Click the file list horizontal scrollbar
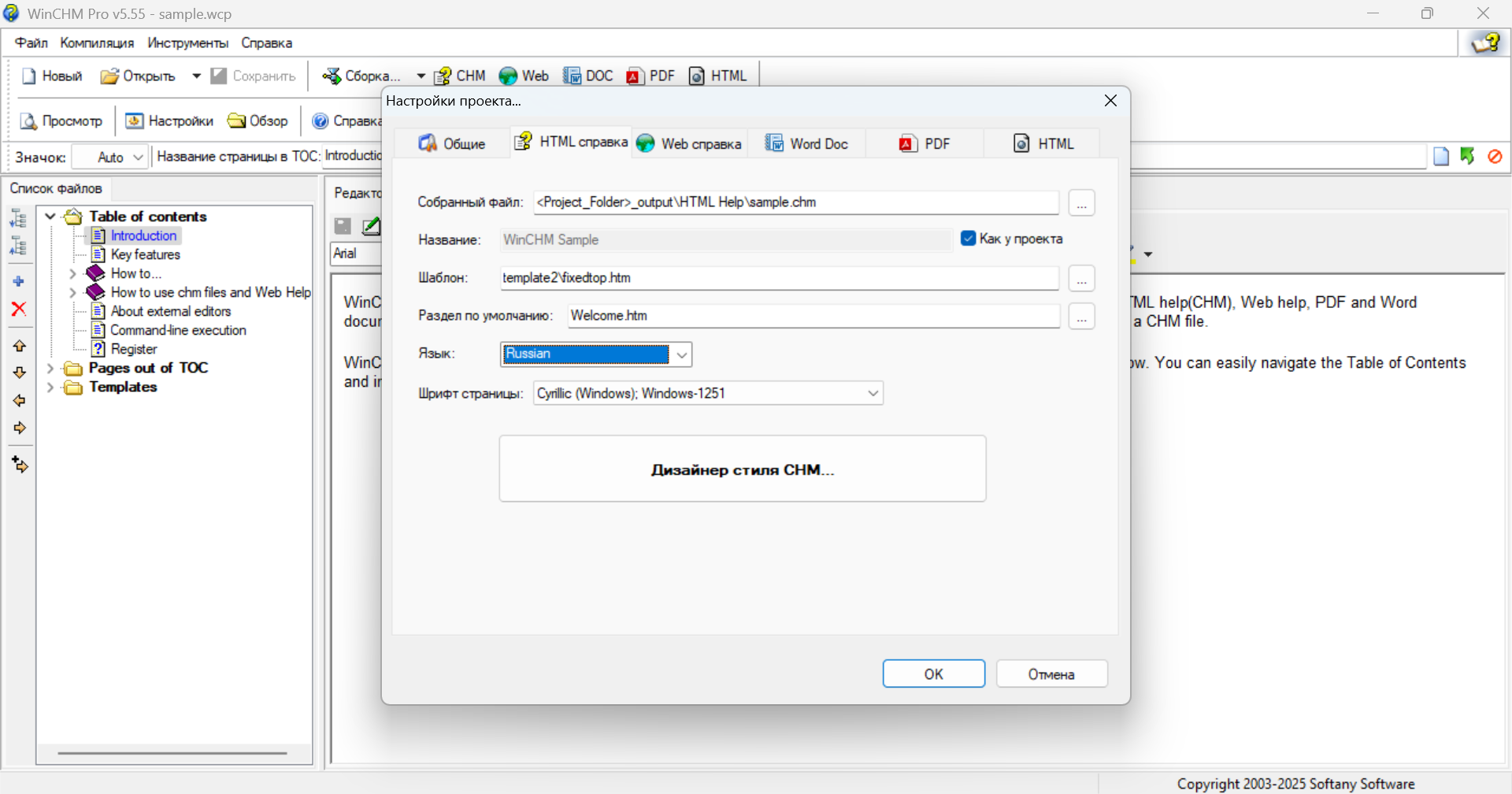Image resolution: width=1512 pixels, height=794 pixels. click(172, 753)
